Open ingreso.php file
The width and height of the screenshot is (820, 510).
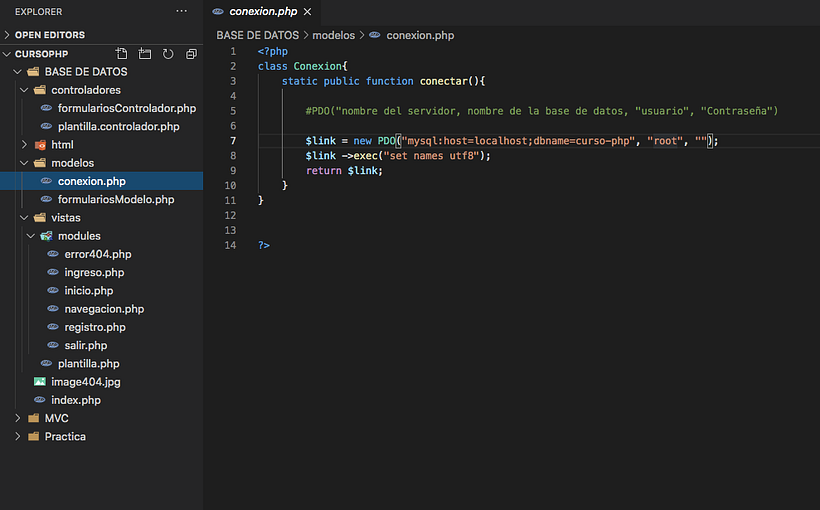(x=101, y=273)
